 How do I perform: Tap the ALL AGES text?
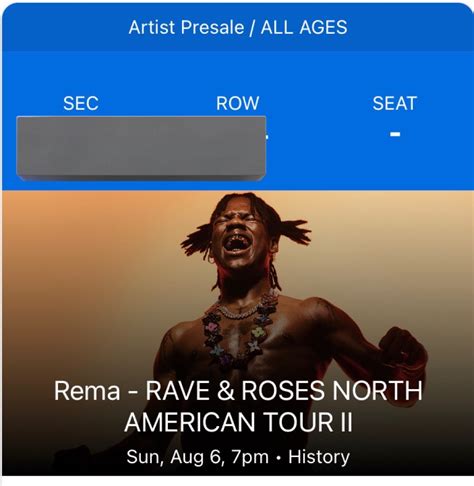304,27
